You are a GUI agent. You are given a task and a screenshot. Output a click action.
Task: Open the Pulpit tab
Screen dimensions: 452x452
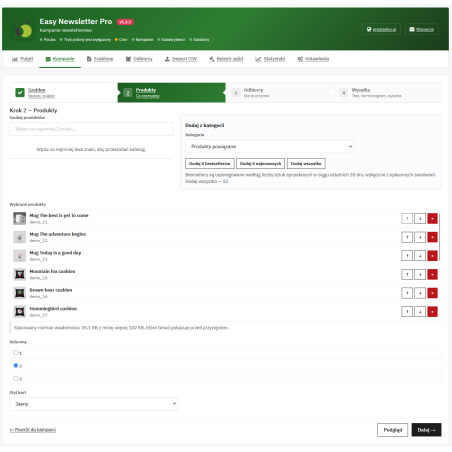point(23,59)
